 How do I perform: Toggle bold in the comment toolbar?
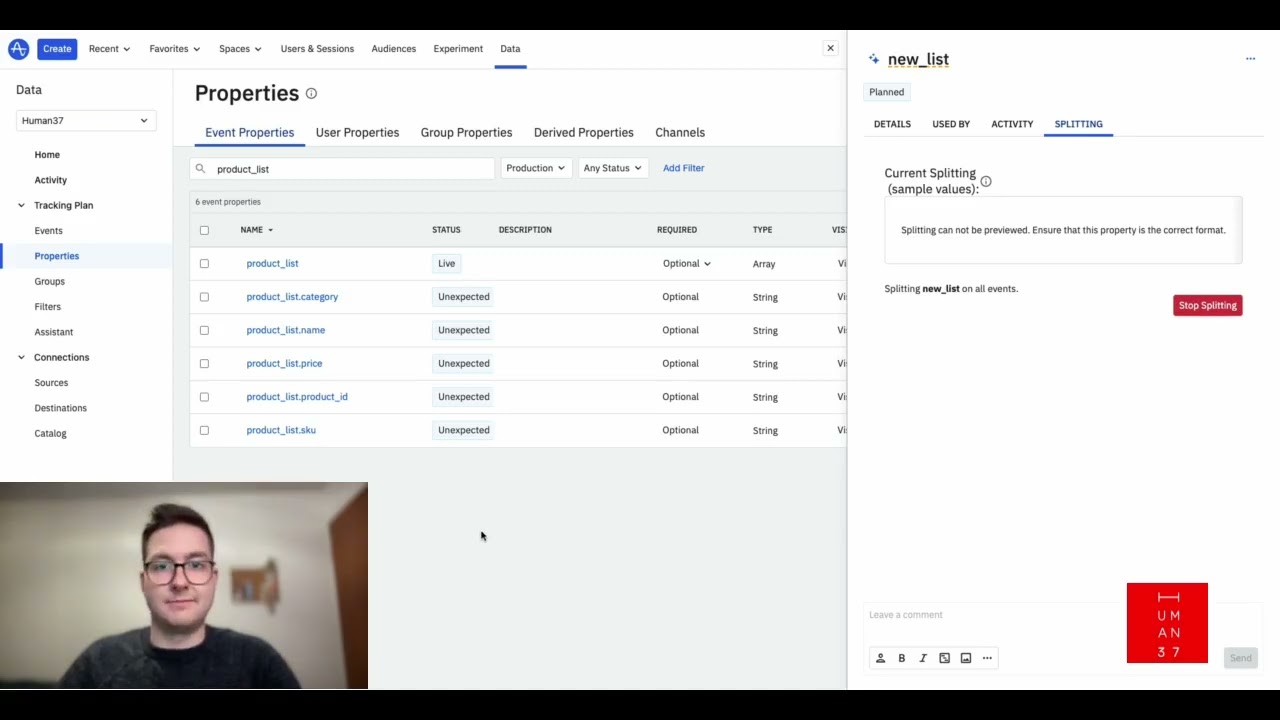pyautogui.click(x=902, y=658)
